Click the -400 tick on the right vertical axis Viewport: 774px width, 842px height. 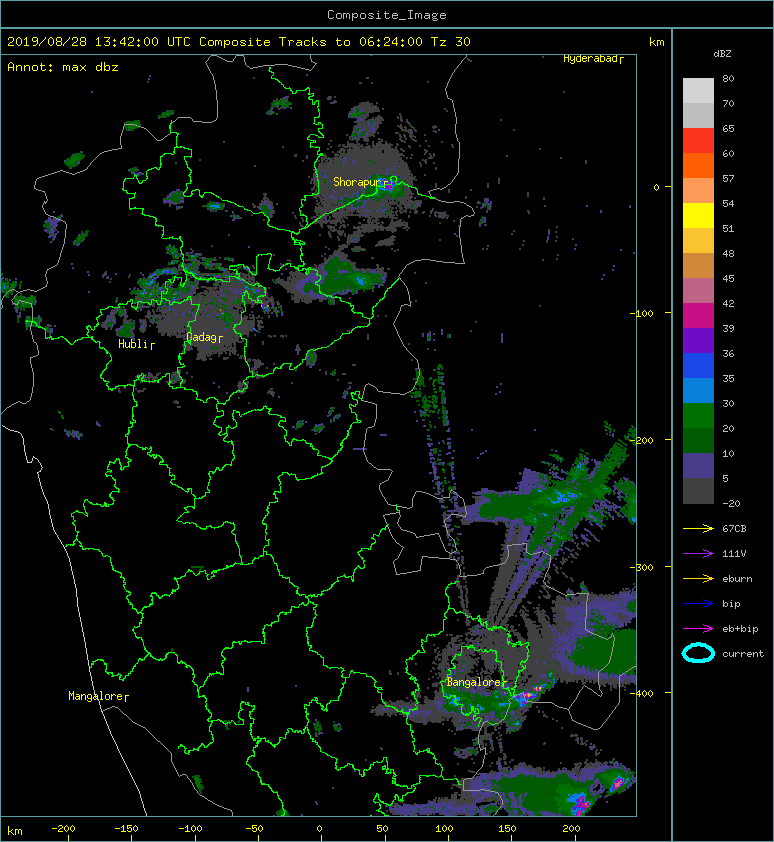(x=641, y=693)
